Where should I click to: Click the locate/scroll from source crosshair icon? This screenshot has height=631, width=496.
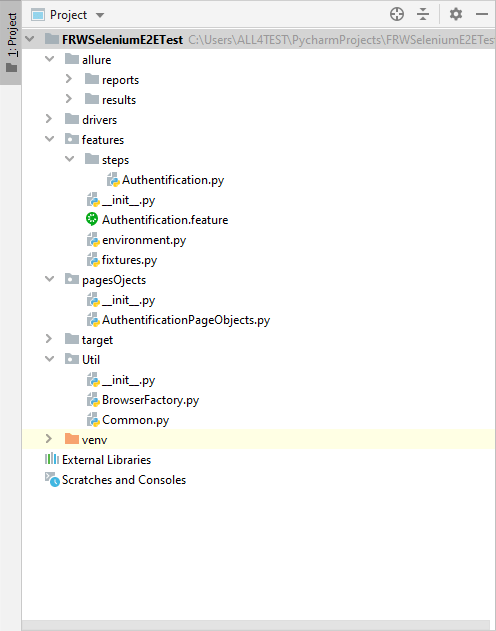(x=397, y=14)
